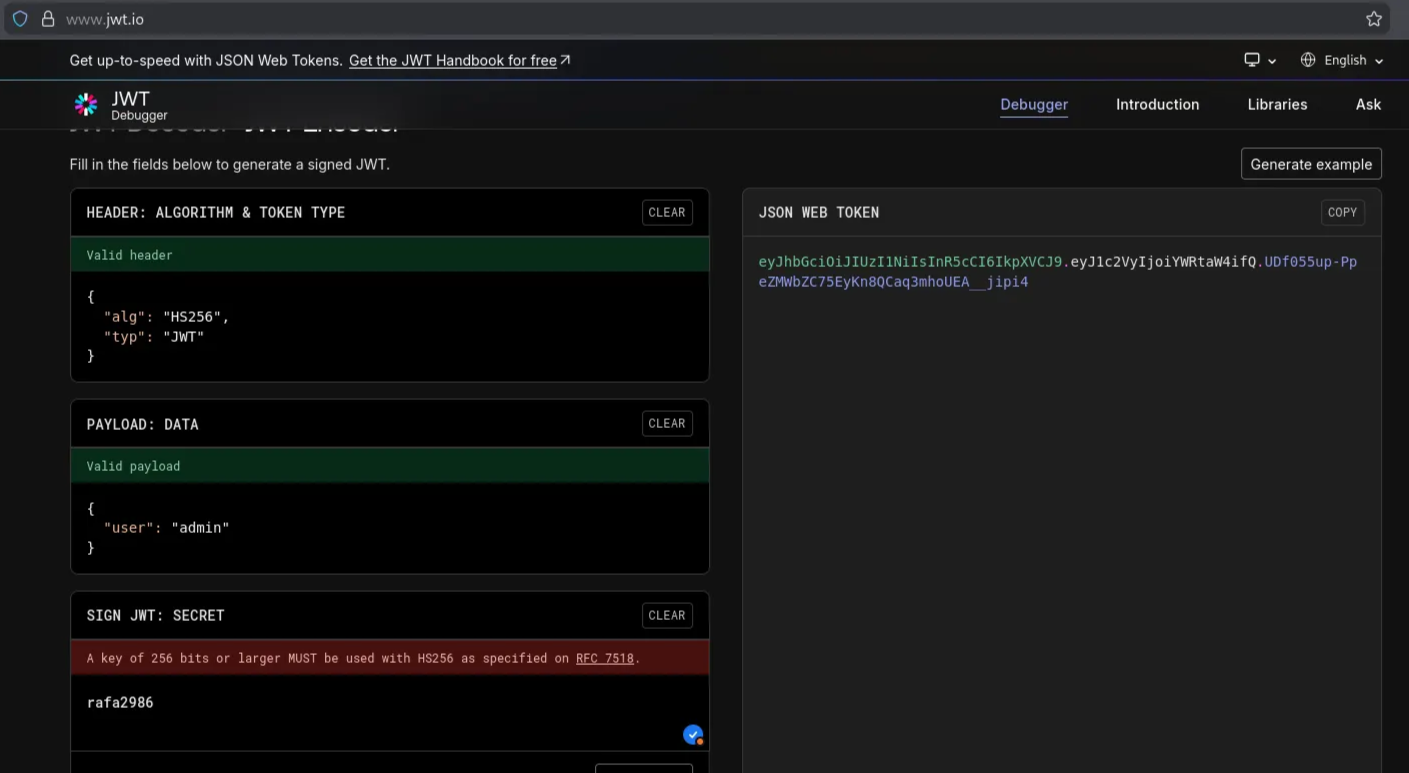Open the Introduction page

(1157, 104)
